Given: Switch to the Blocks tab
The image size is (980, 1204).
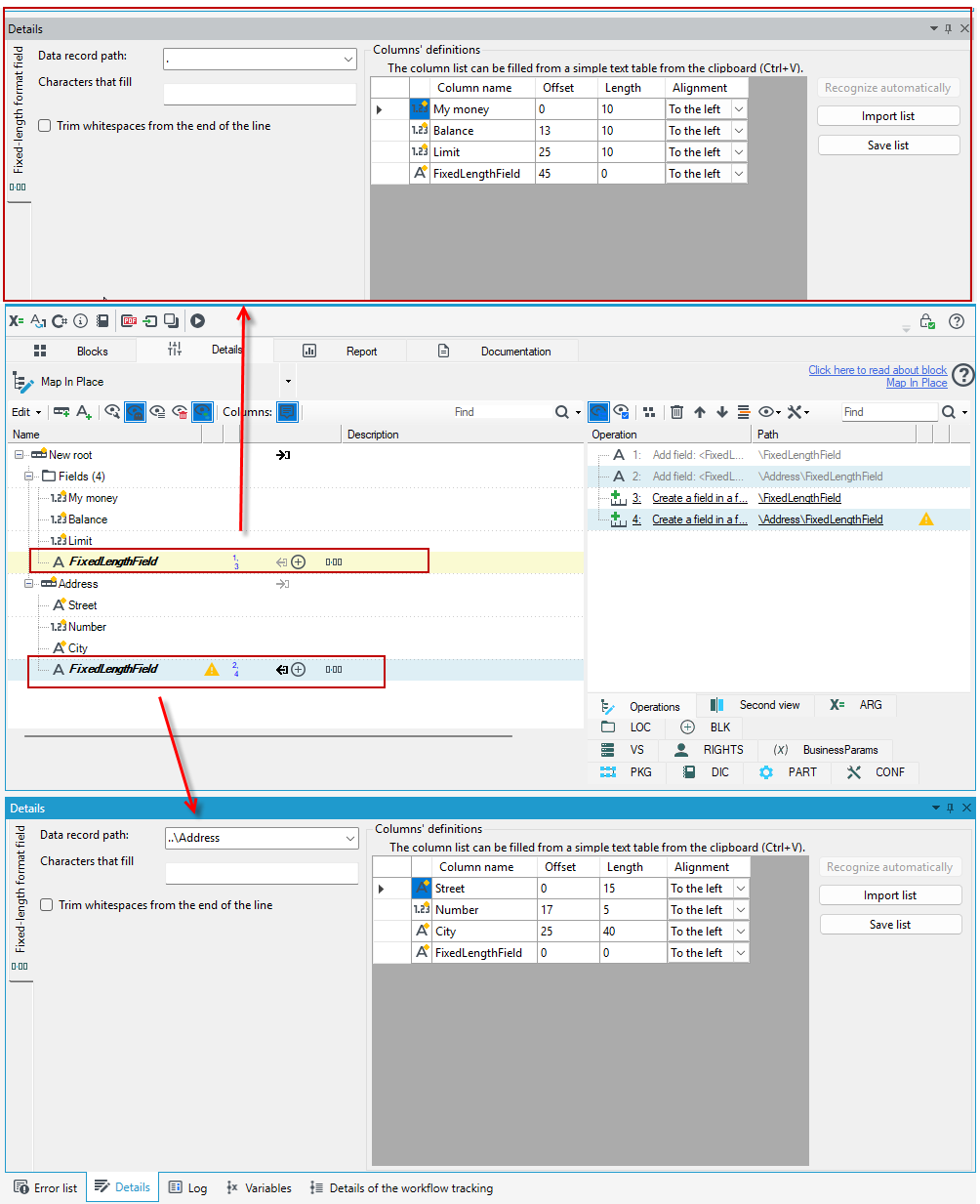Looking at the screenshot, I should pyautogui.click(x=71, y=351).
